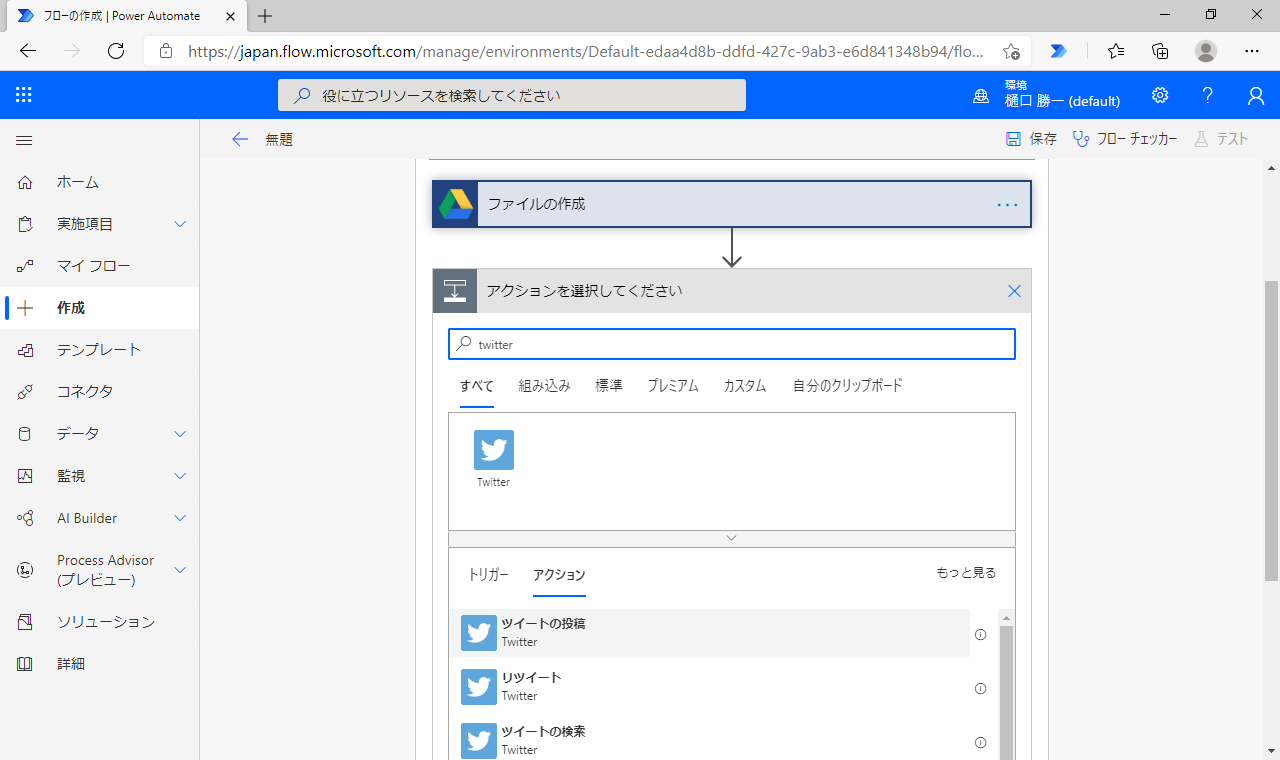Click the 保存 button
Screen dimensions: 1280x760
click(1031, 139)
